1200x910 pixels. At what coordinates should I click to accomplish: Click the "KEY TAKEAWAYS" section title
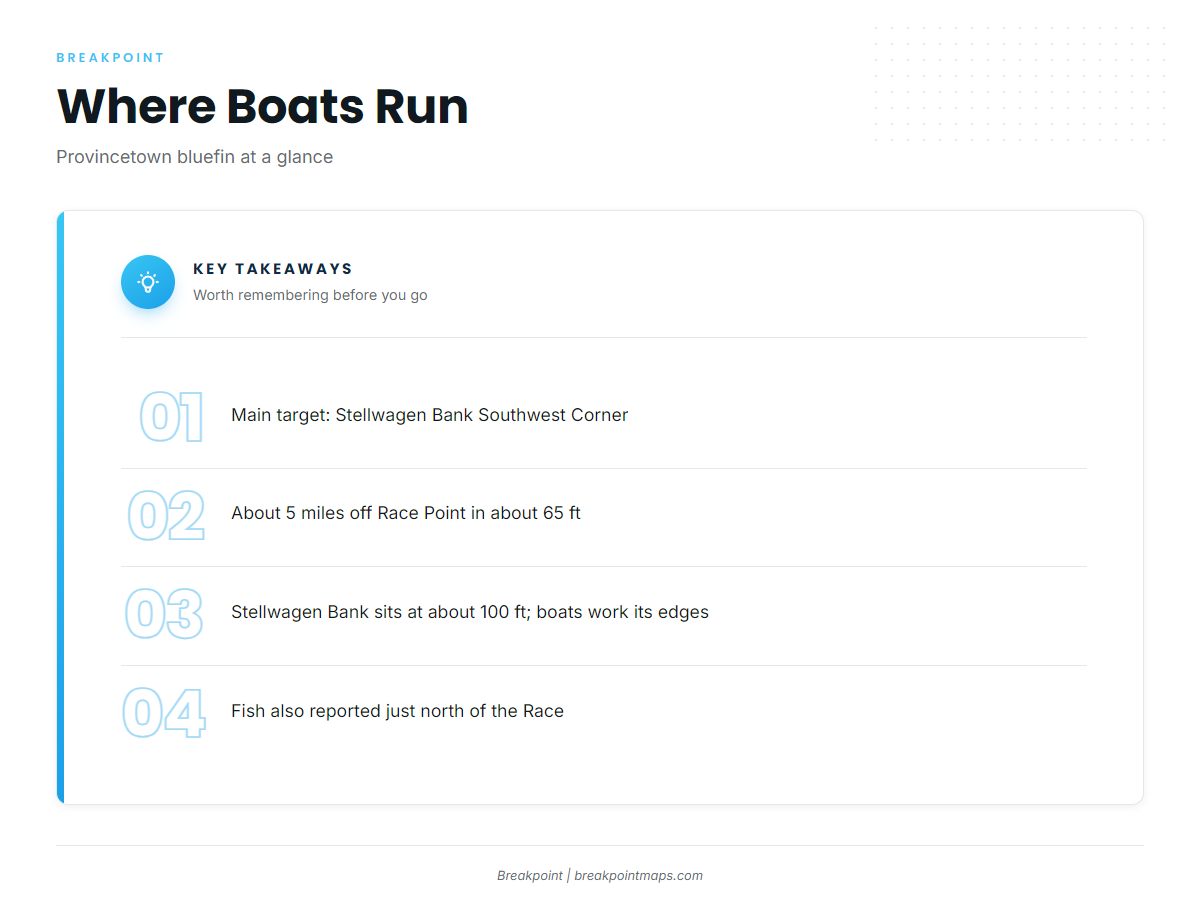coord(273,269)
